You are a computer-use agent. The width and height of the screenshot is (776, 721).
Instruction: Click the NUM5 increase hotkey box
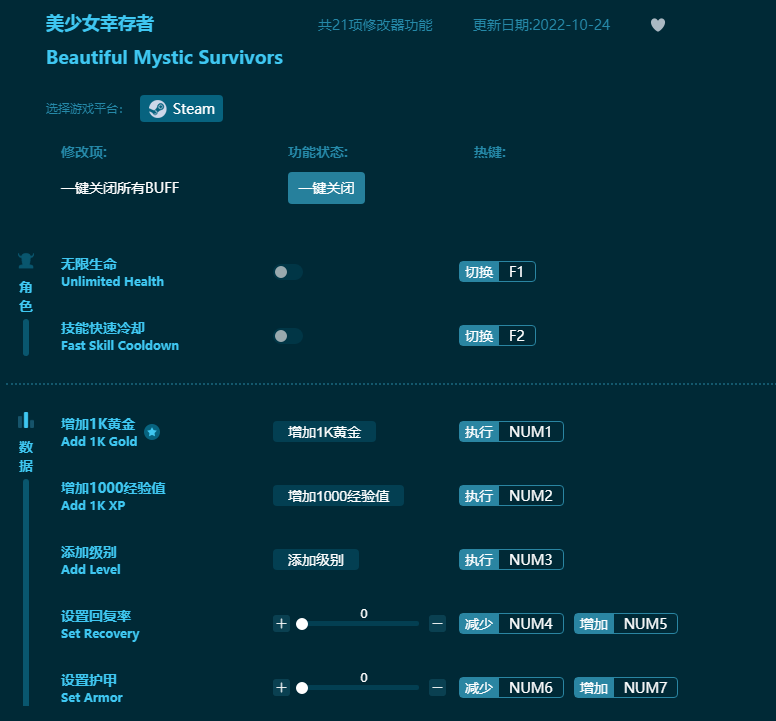click(626, 624)
